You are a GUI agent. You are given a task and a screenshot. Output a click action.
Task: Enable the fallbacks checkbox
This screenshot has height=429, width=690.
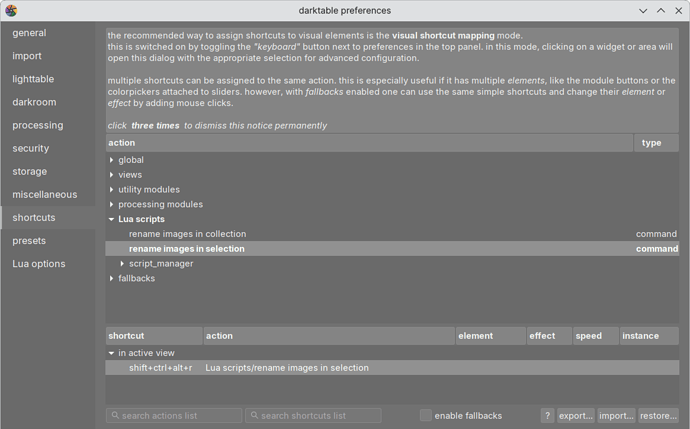426,415
